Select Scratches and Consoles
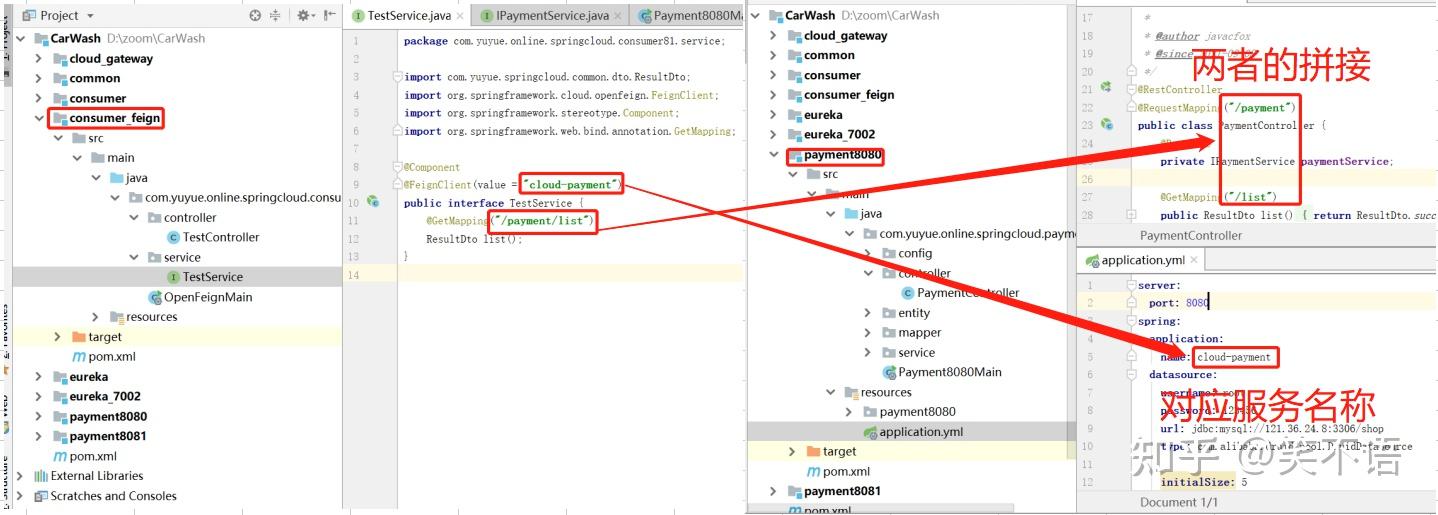1438x515 pixels. (113, 496)
